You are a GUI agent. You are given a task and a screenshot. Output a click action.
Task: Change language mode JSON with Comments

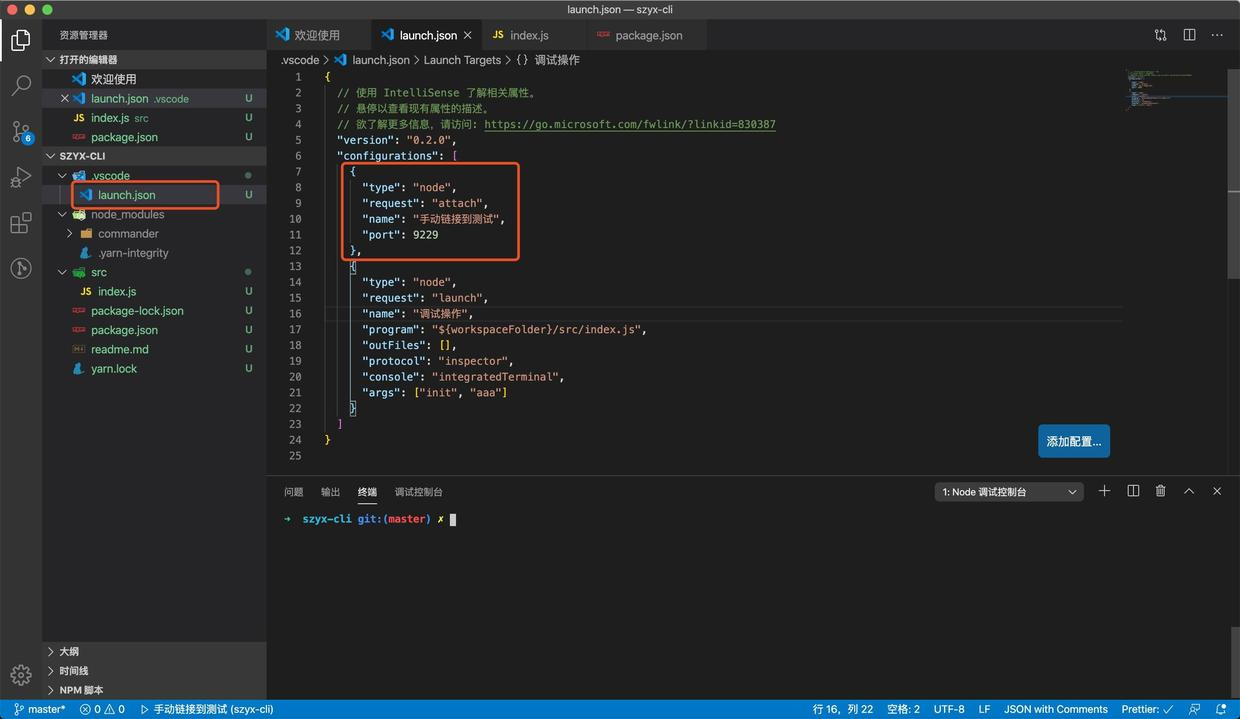tap(1055, 709)
